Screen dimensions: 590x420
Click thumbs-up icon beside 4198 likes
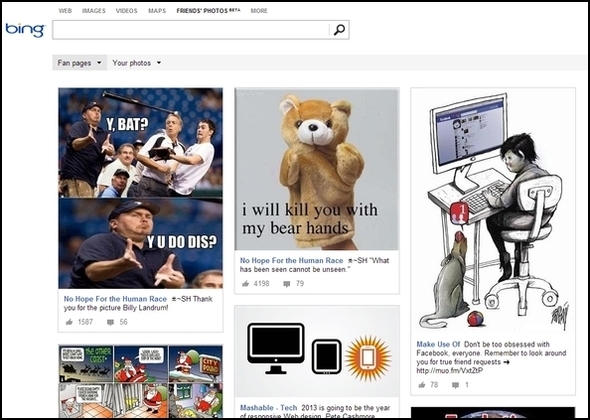click(246, 284)
